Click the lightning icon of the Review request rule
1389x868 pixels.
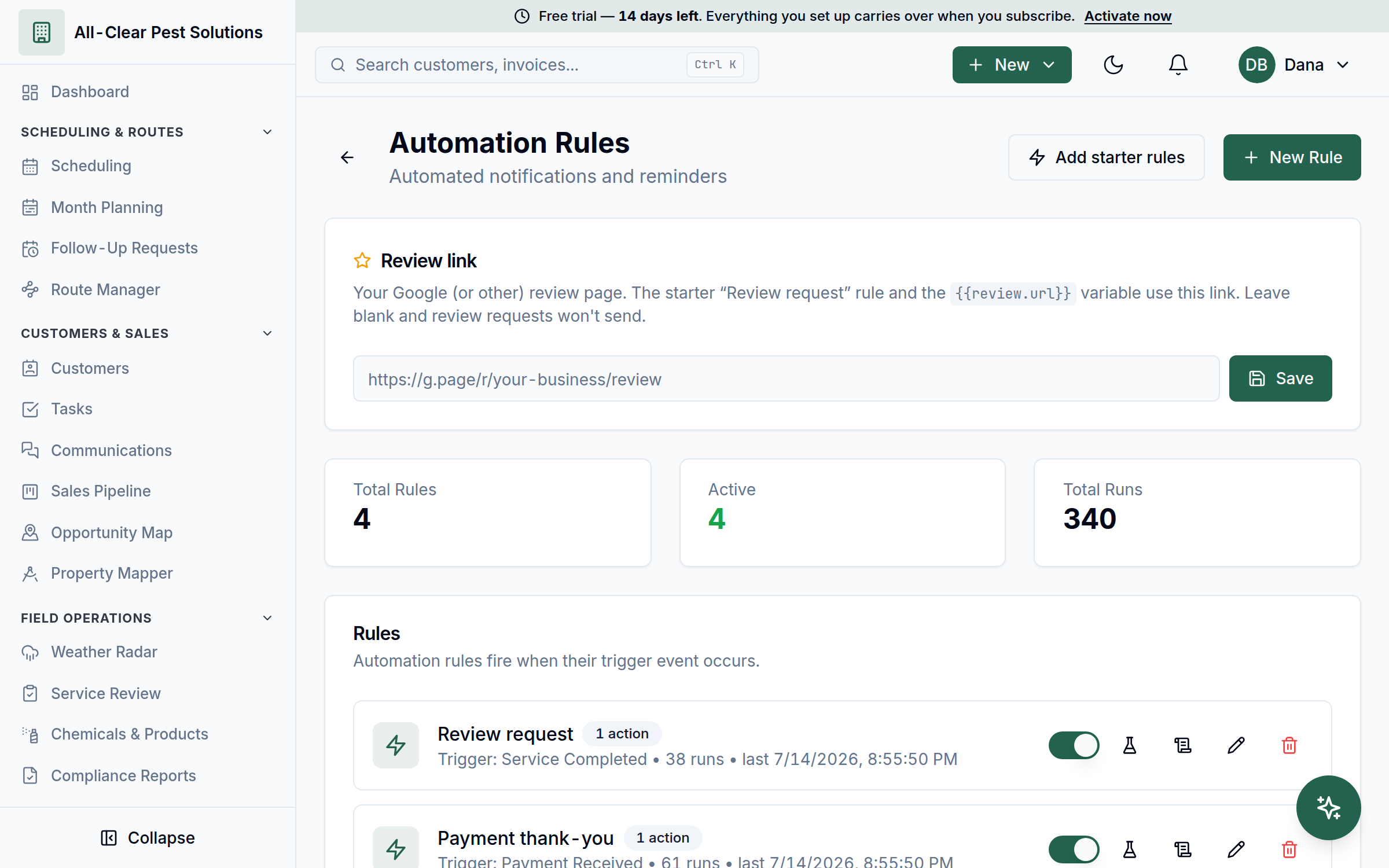(x=396, y=745)
